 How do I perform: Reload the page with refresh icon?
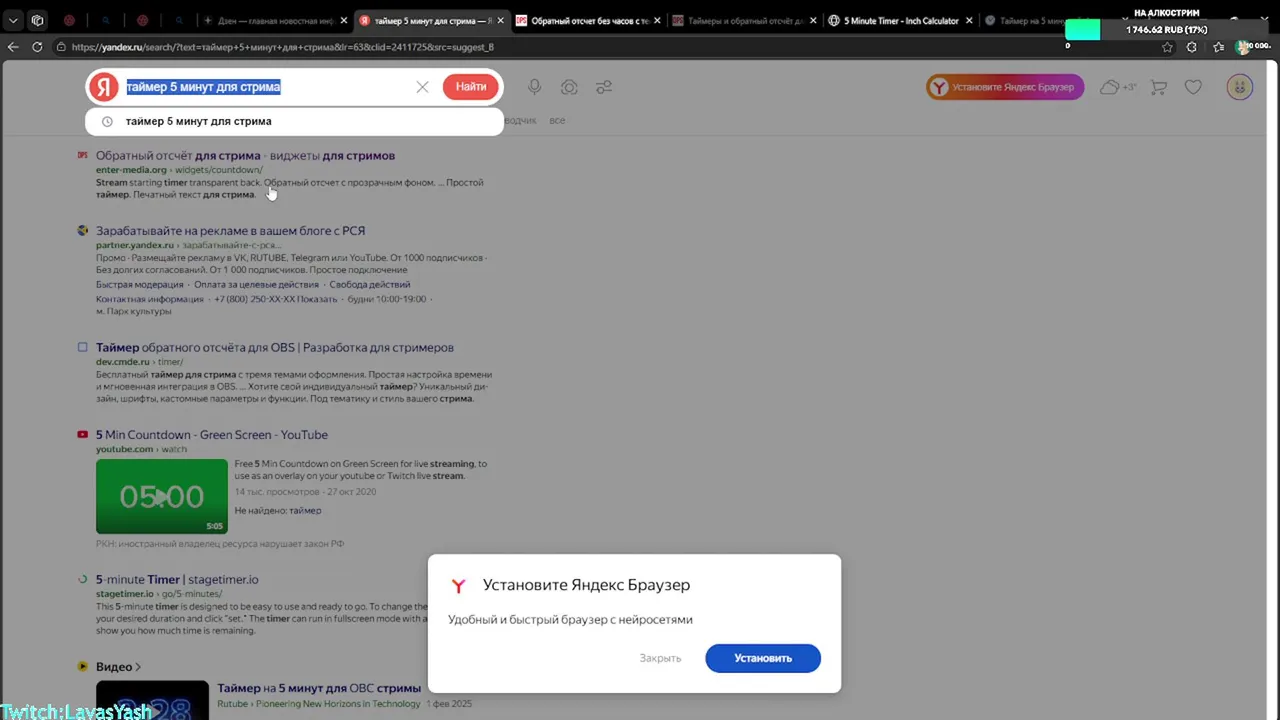[37, 47]
